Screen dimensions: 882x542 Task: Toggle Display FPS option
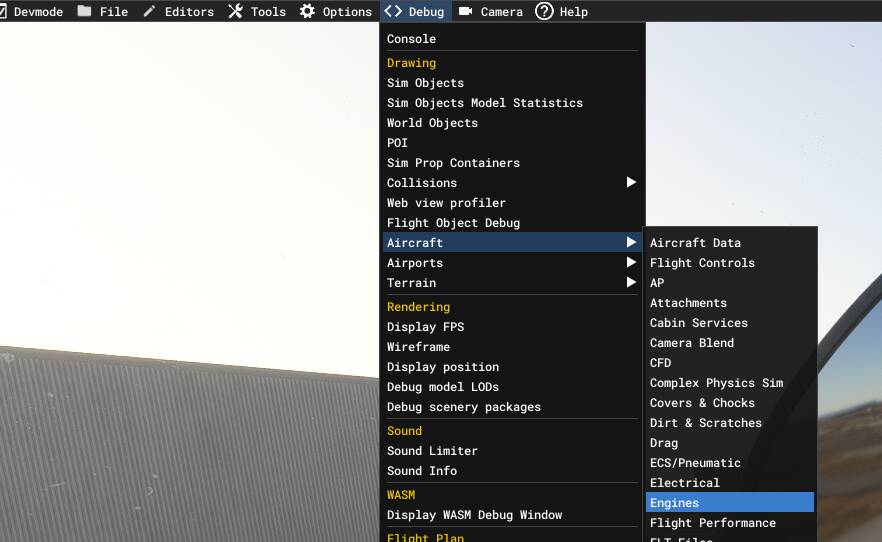coord(426,327)
